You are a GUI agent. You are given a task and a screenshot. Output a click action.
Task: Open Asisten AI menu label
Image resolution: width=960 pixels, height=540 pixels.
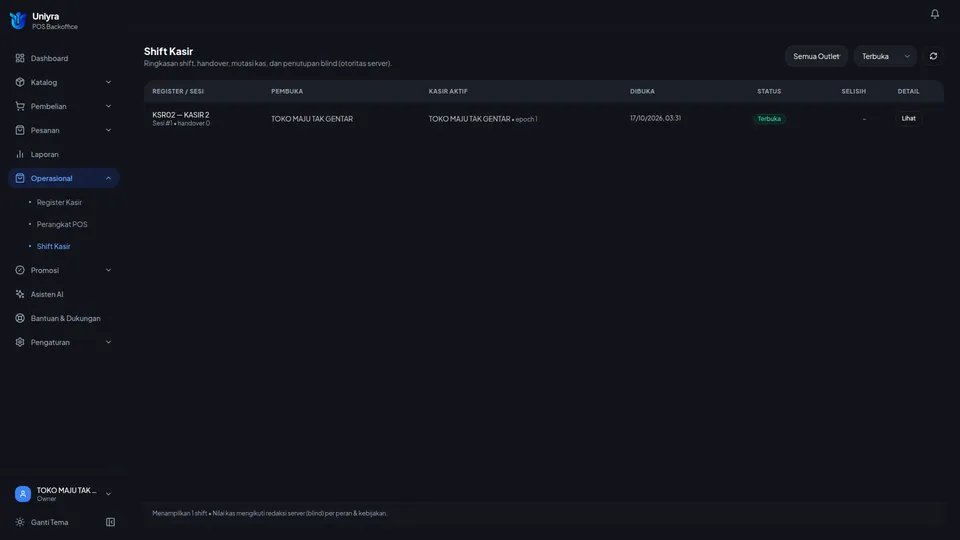pos(47,294)
